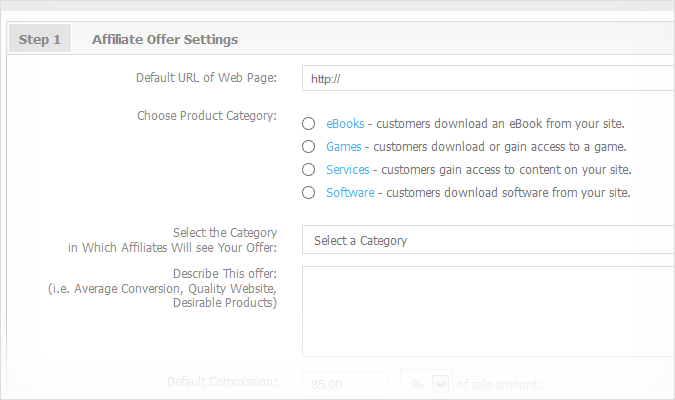Open the Games link

(x=343, y=147)
